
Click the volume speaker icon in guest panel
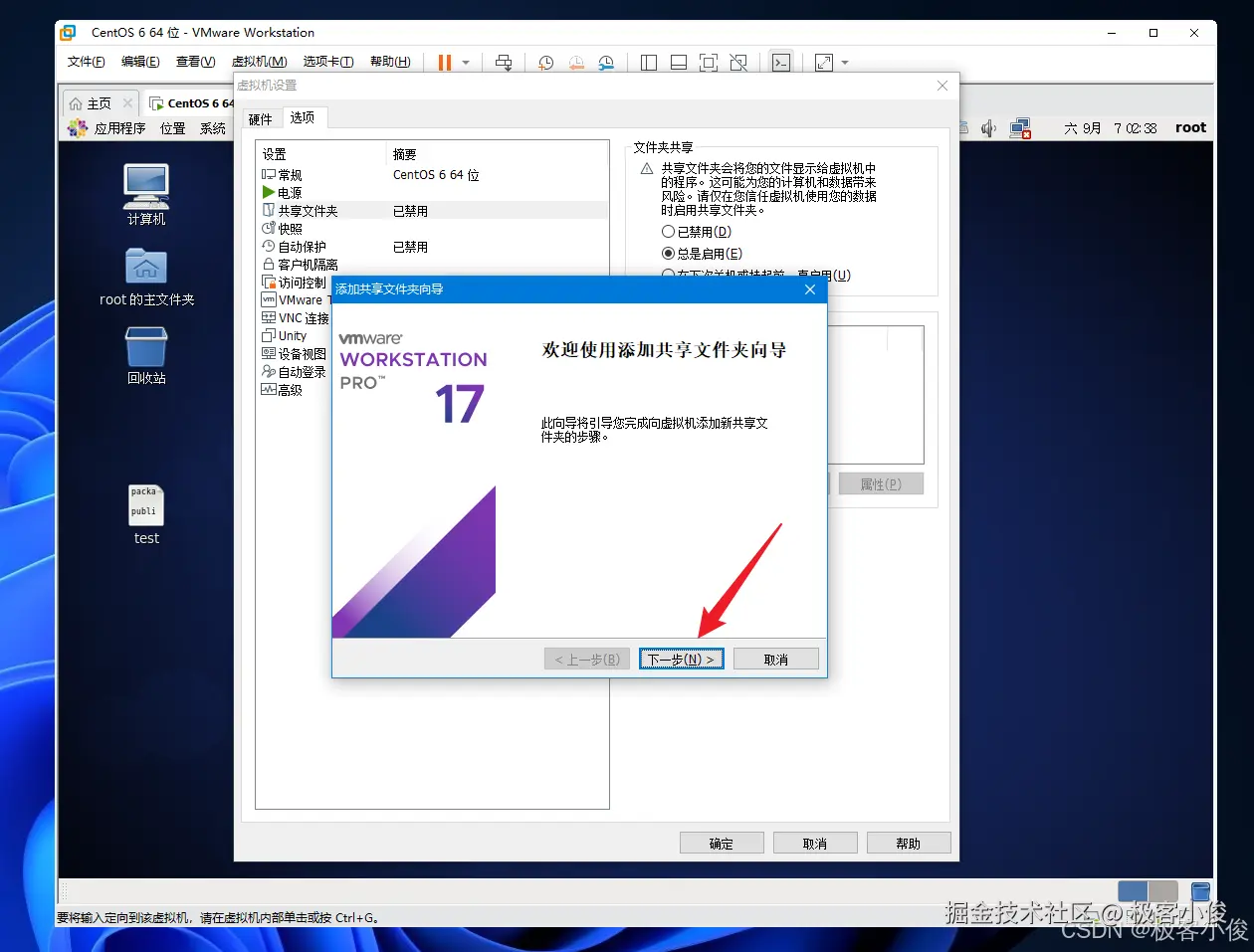coord(988,128)
